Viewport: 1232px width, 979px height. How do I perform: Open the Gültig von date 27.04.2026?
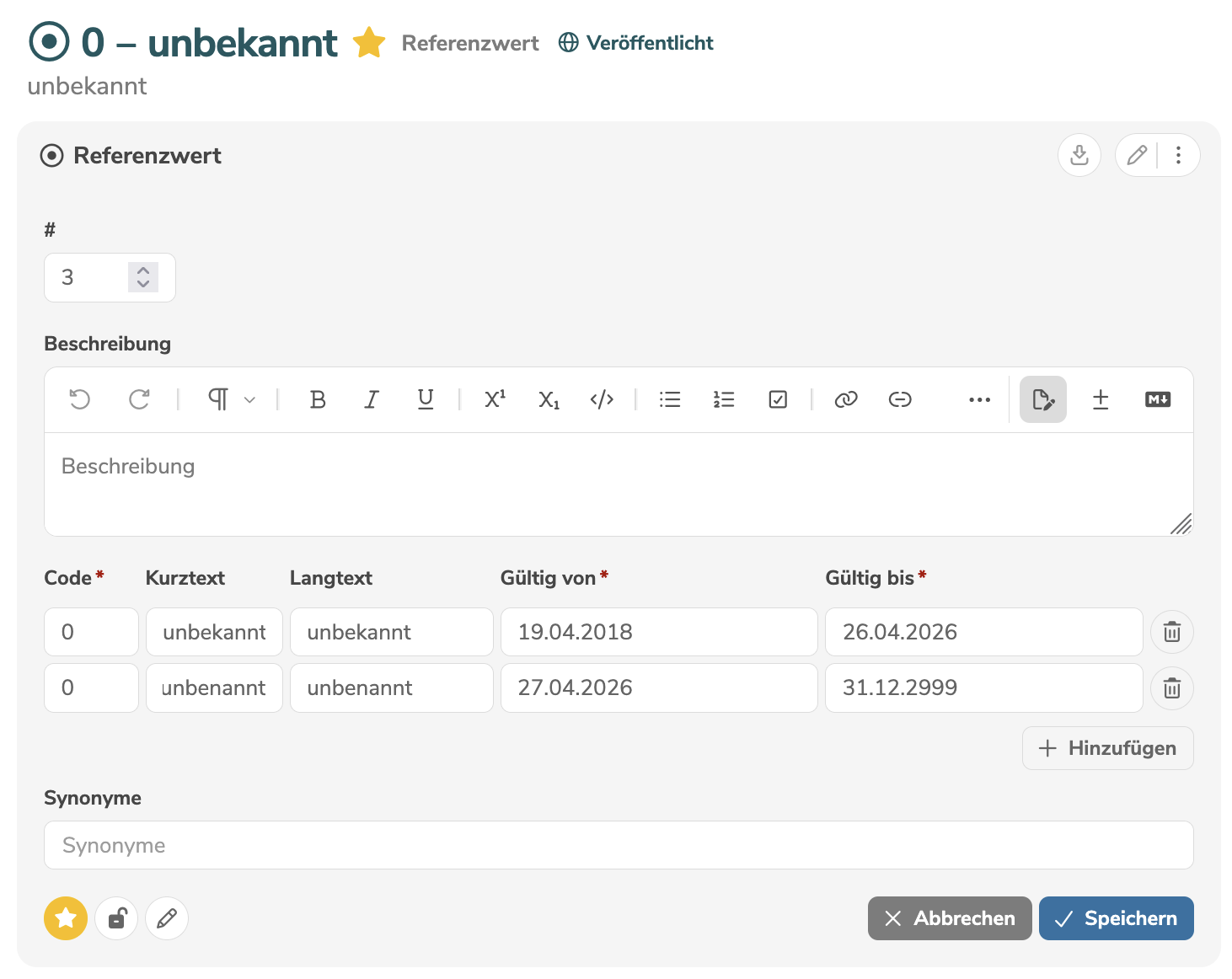659,687
